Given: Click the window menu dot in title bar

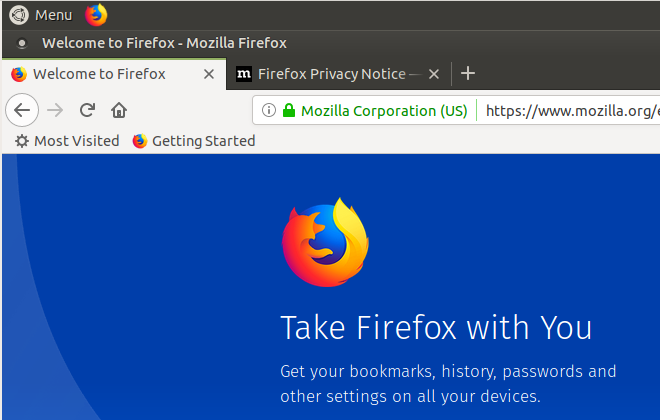Looking at the screenshot, I should pos(21,43).
